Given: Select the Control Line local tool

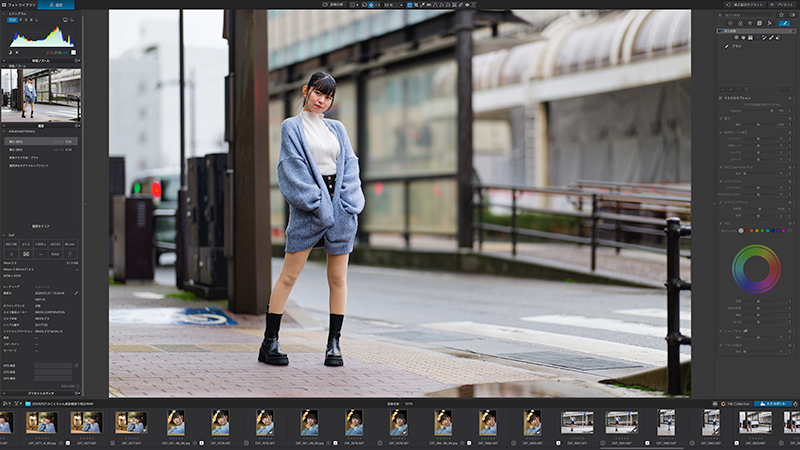Looking at the screenshot, I should coord(743,38).
